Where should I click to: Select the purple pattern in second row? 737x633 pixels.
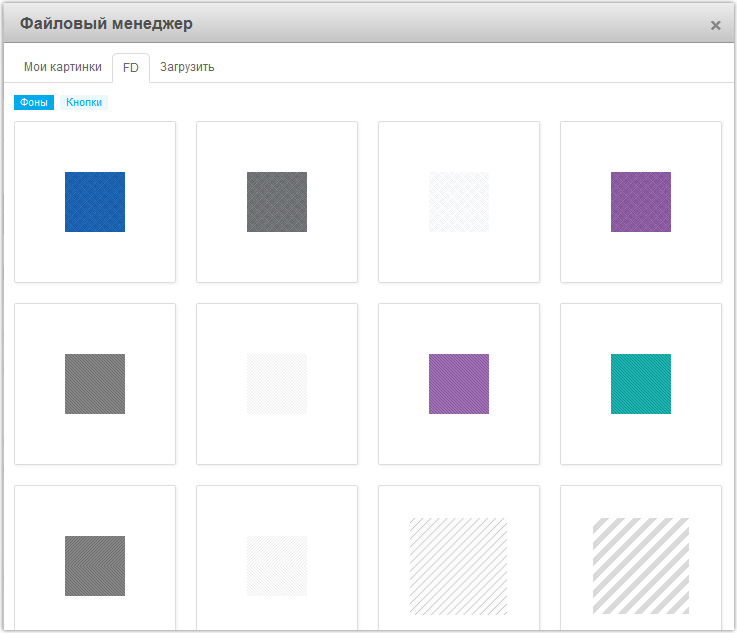point(459,384)
